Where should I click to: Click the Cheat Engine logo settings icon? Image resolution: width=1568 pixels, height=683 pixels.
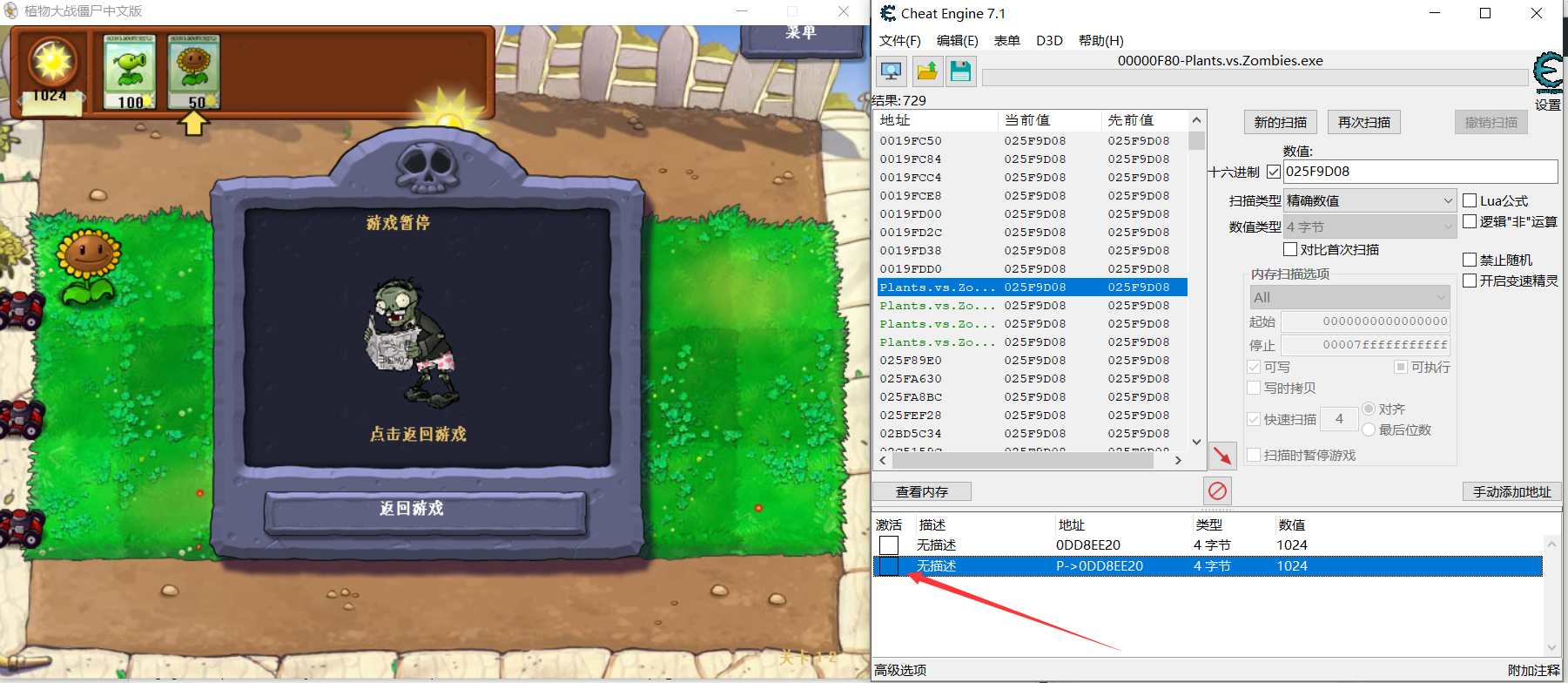pyautogui.click(x=1548, y=72)
